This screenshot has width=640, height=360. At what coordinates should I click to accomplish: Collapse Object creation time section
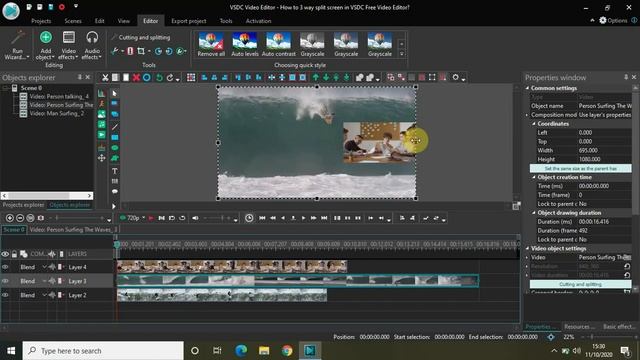[x=534, y=177]
